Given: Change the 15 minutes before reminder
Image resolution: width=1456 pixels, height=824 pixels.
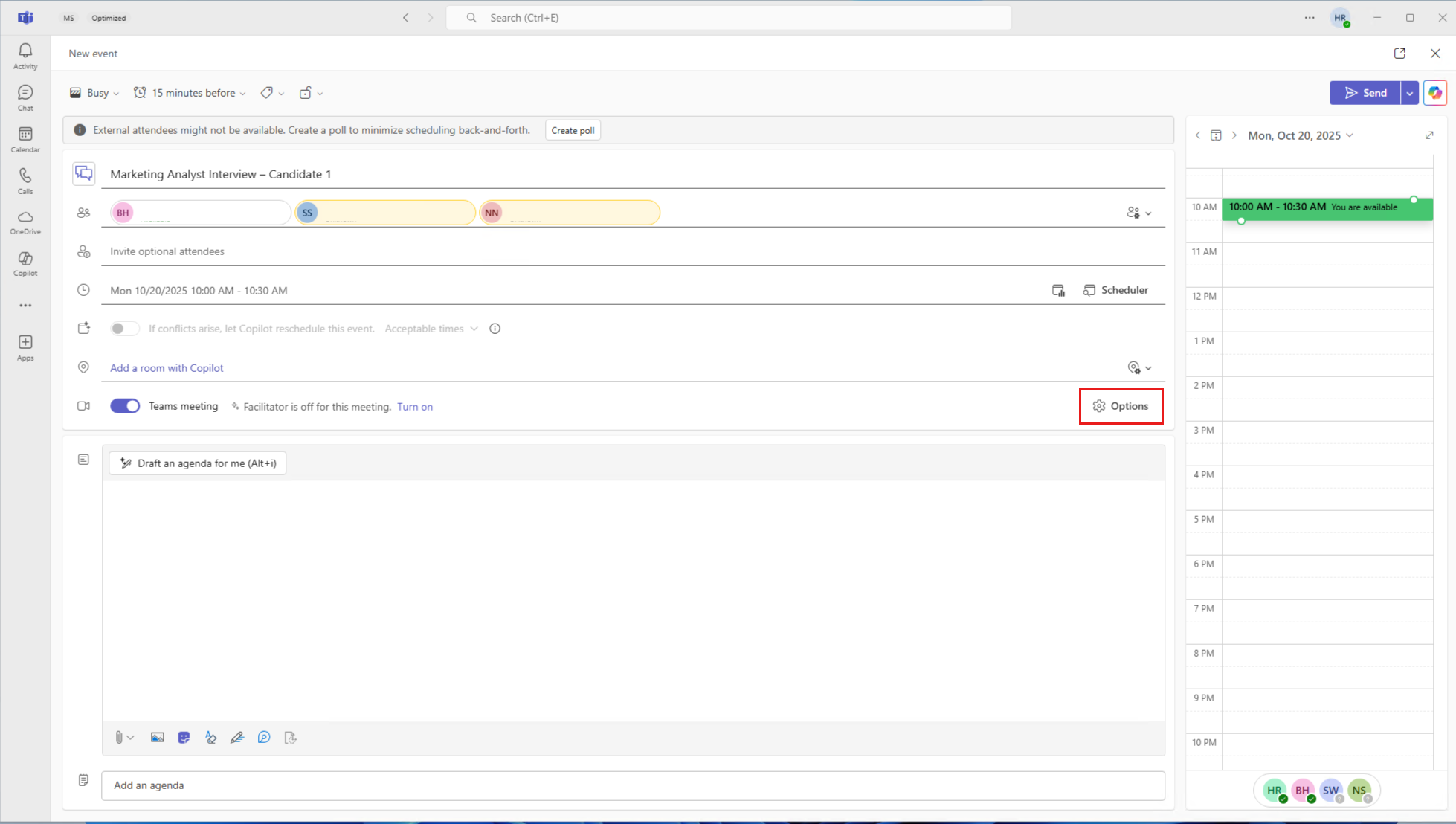Looking at the screenshot, I should (x=190, y=93).
